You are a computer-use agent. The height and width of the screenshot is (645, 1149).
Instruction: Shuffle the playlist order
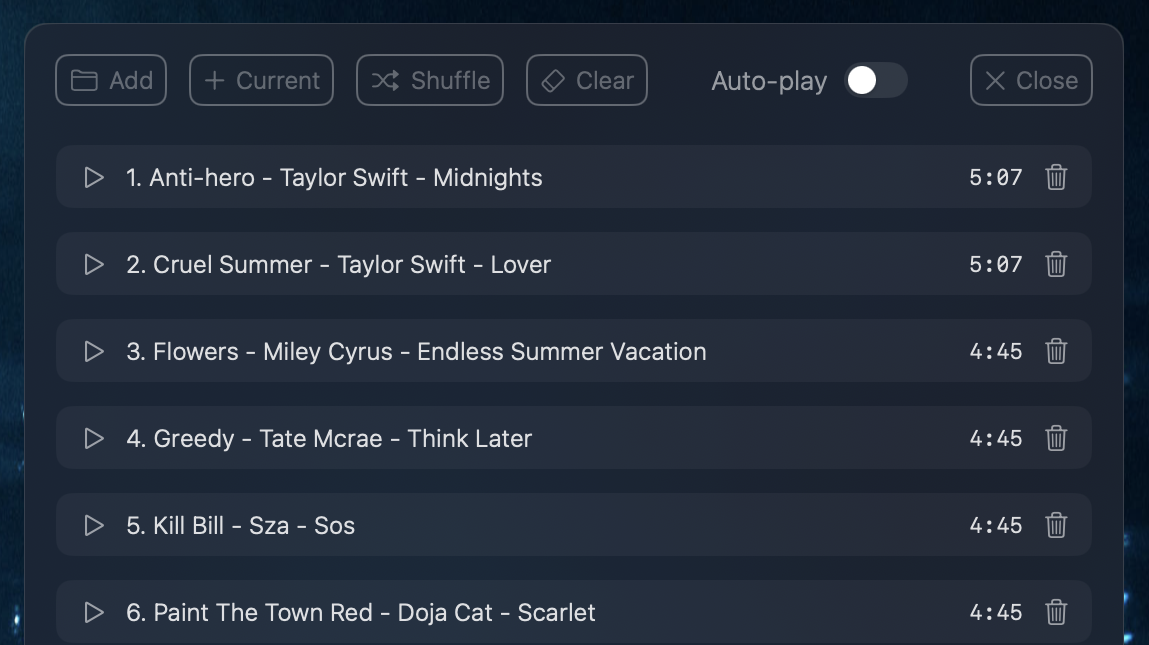coord(430,81)
